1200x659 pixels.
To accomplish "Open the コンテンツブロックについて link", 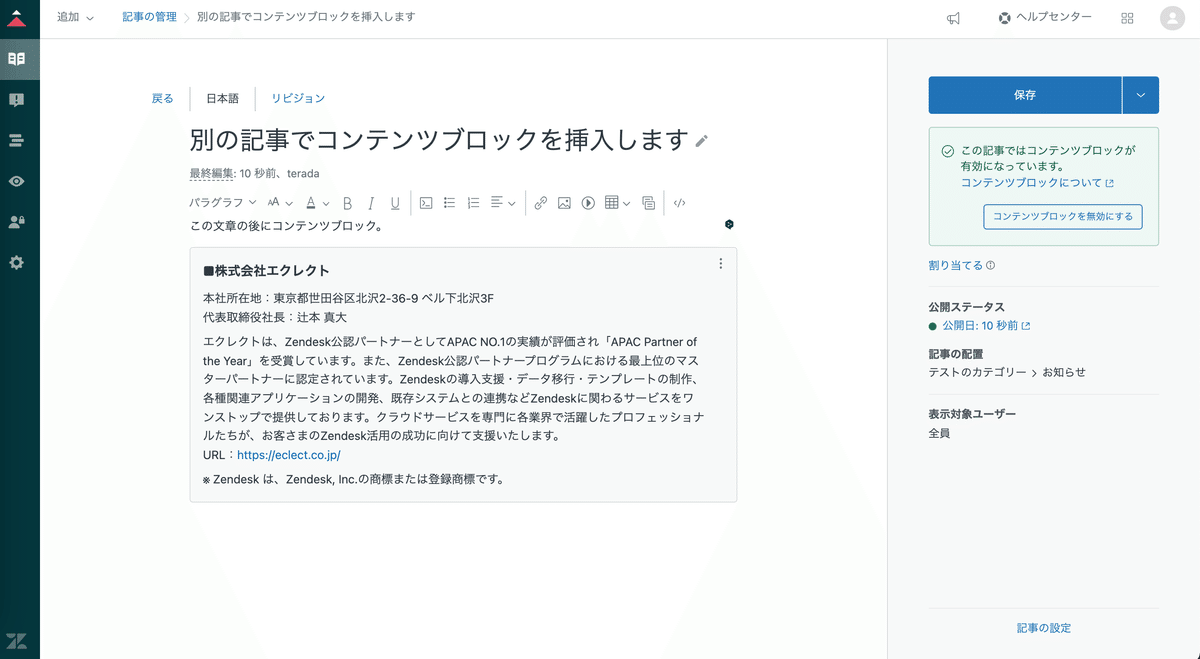I will 1037,183.
